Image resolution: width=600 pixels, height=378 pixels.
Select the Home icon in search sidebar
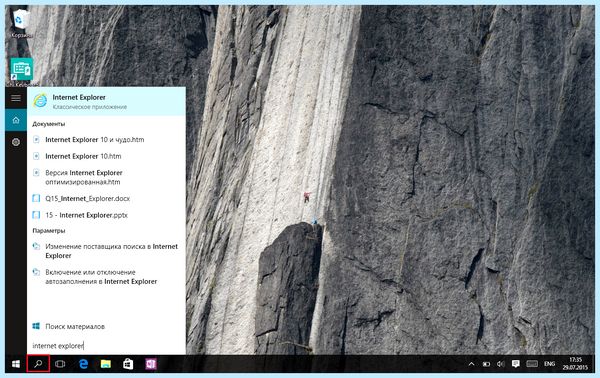coord(16,120)
